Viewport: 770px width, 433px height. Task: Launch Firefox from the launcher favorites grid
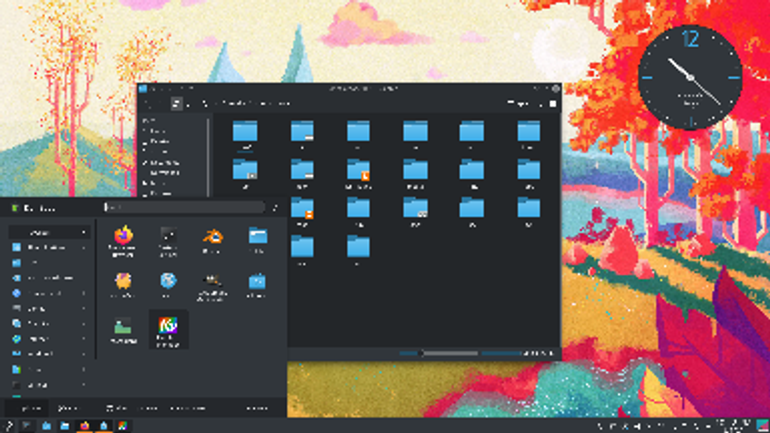123,241
